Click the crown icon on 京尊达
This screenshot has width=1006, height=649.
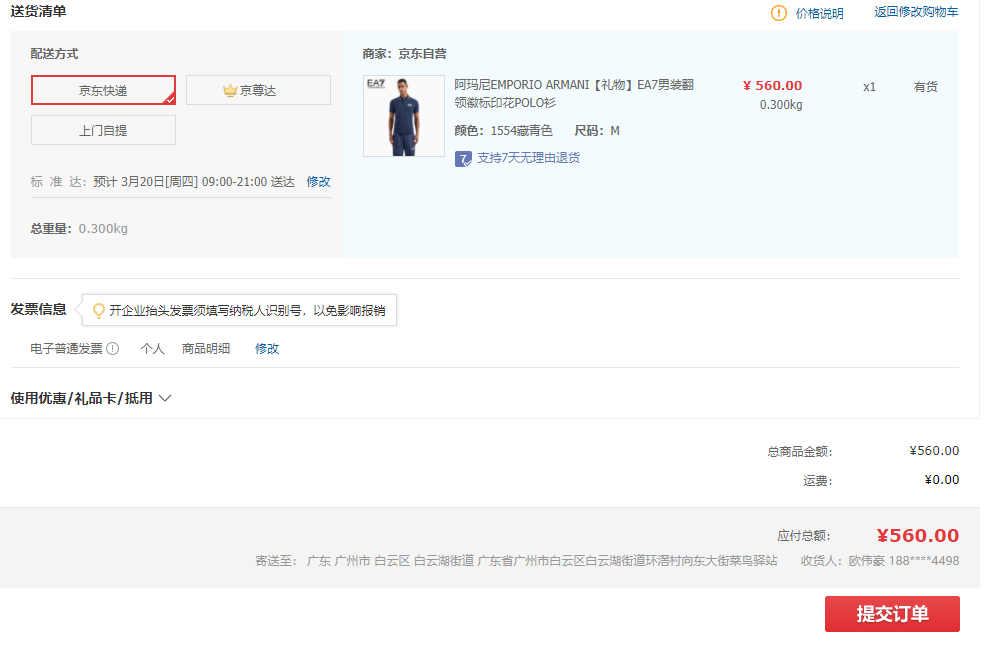coord(230,91)
